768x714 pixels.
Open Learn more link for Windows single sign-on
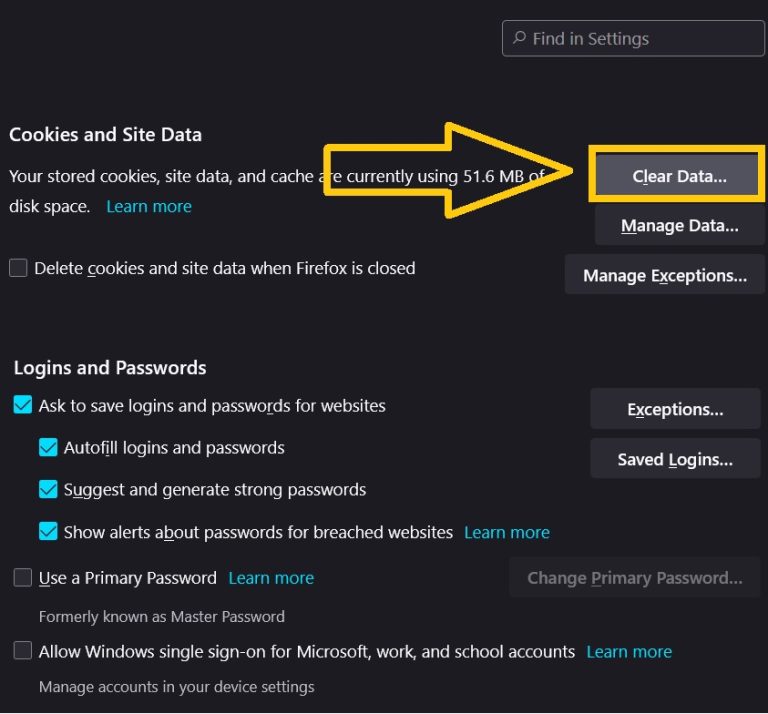pos(629,651)
